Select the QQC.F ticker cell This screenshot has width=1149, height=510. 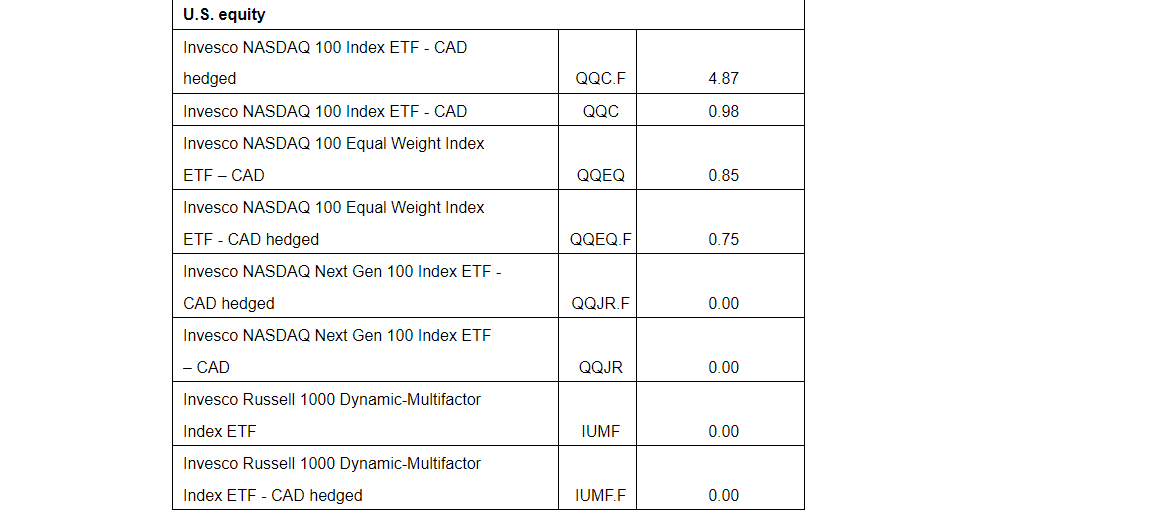(601, 79)
